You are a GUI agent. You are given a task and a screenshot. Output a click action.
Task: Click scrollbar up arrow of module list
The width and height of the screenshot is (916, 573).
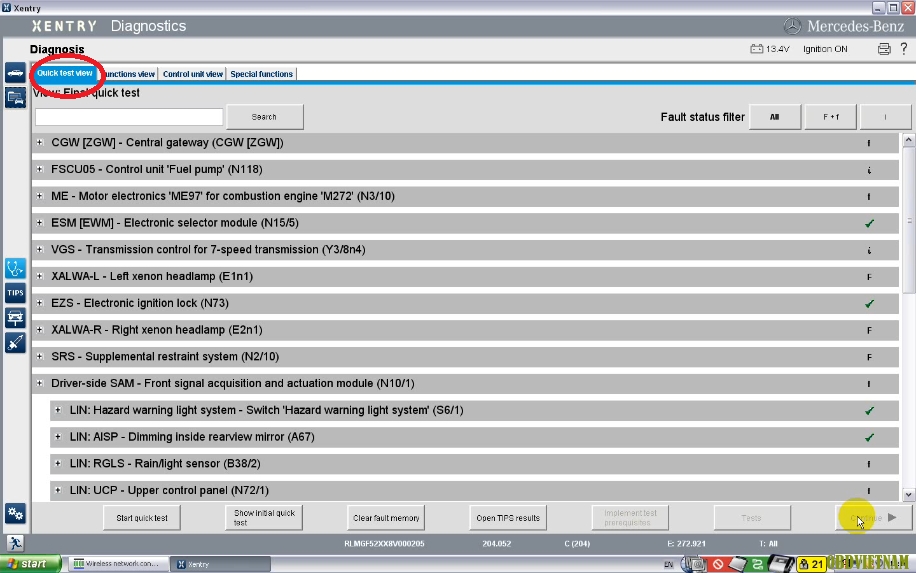(908, 140)
